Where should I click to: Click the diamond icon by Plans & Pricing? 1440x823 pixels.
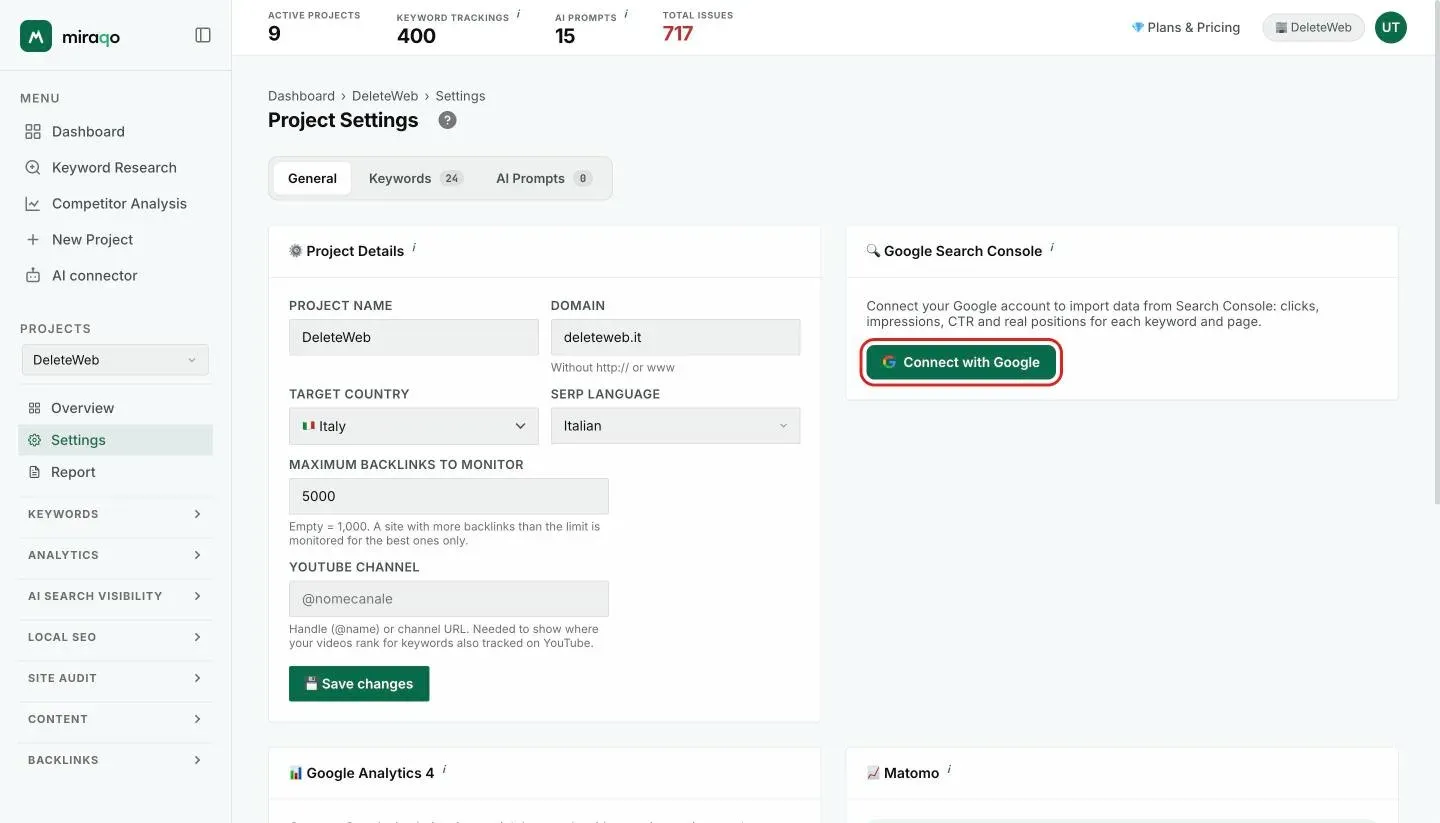click(x=1137, y=28)
